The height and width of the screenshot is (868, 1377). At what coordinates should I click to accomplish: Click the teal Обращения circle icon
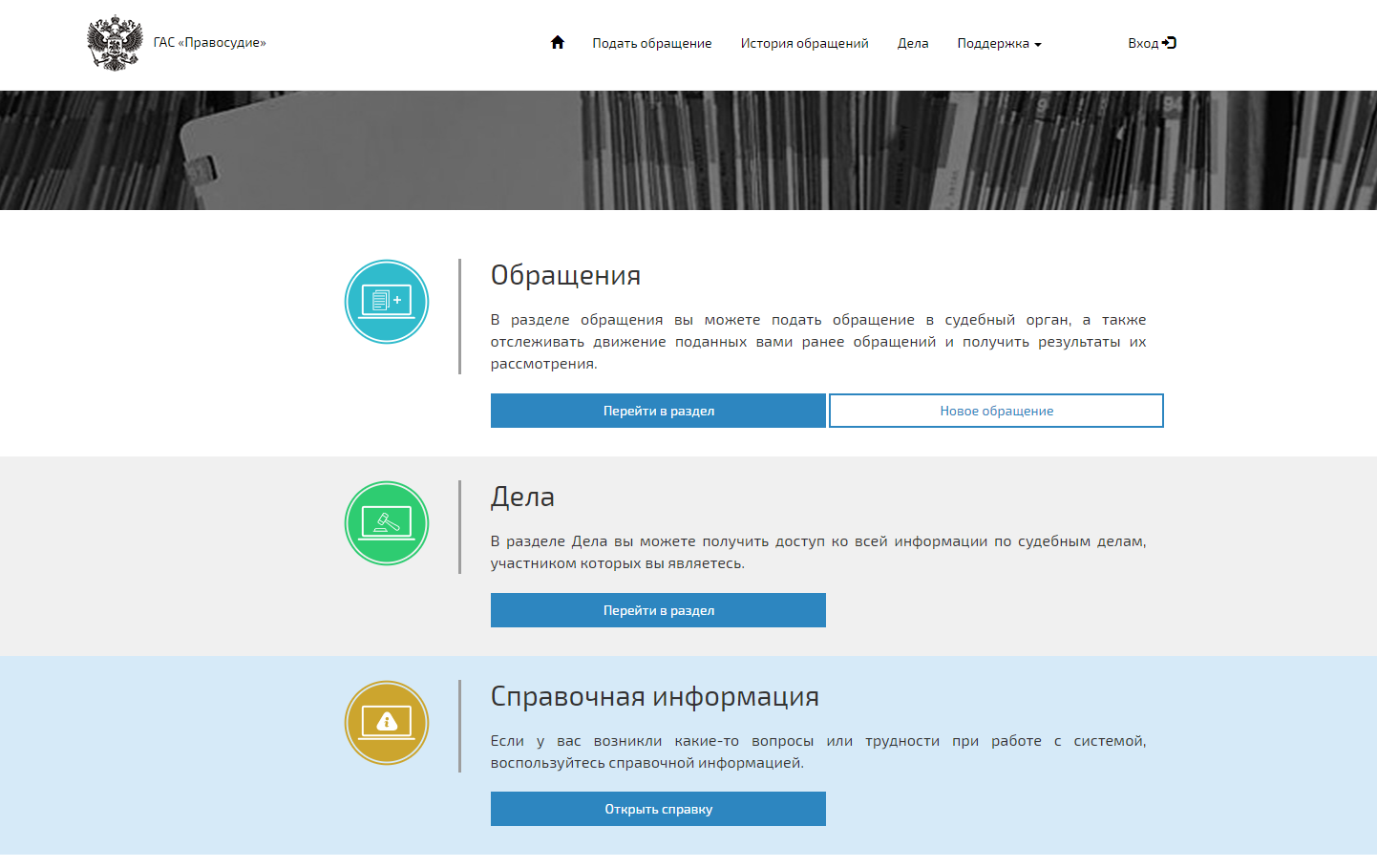387,302
